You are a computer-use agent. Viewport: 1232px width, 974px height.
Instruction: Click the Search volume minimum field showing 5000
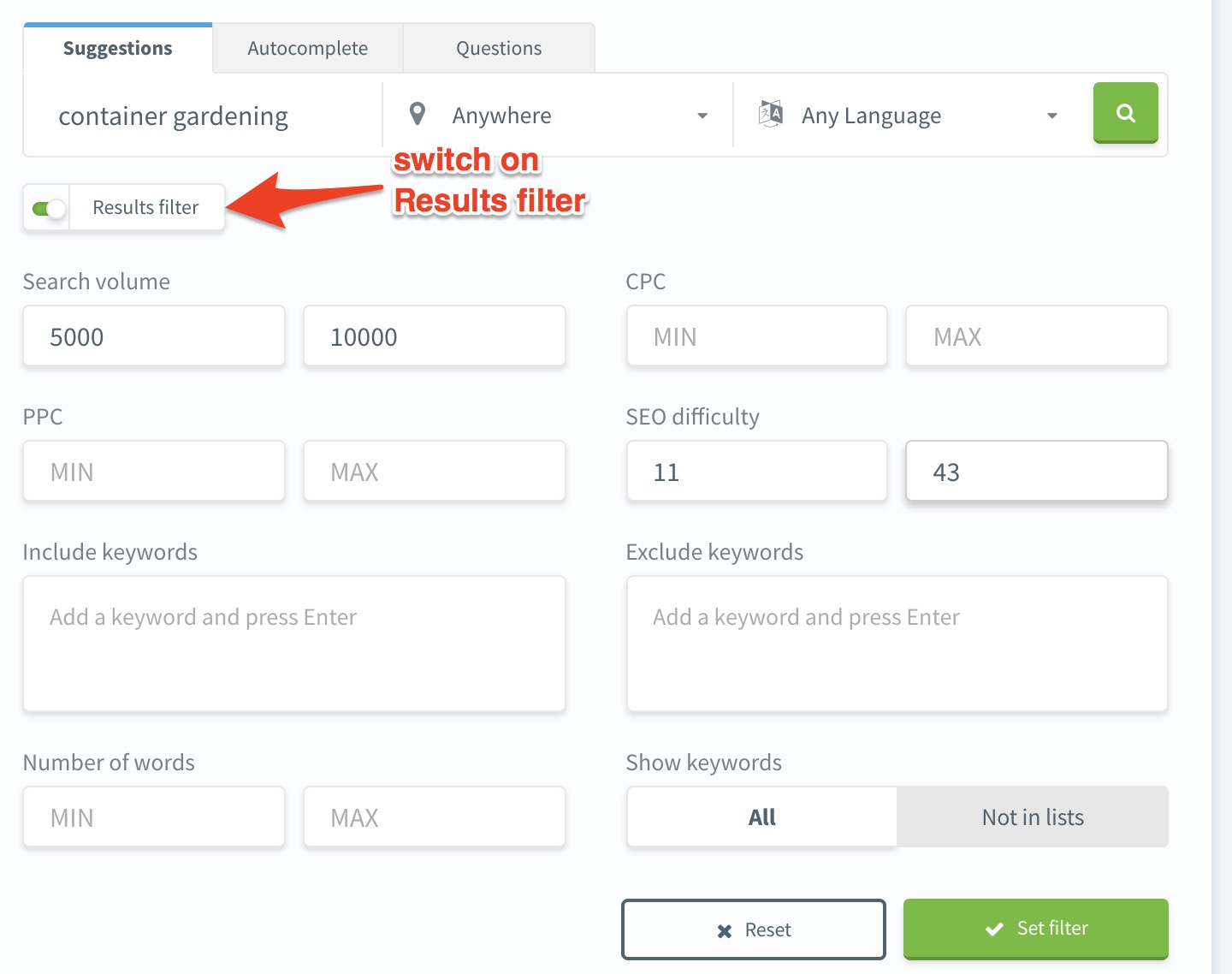coord(154,336)
